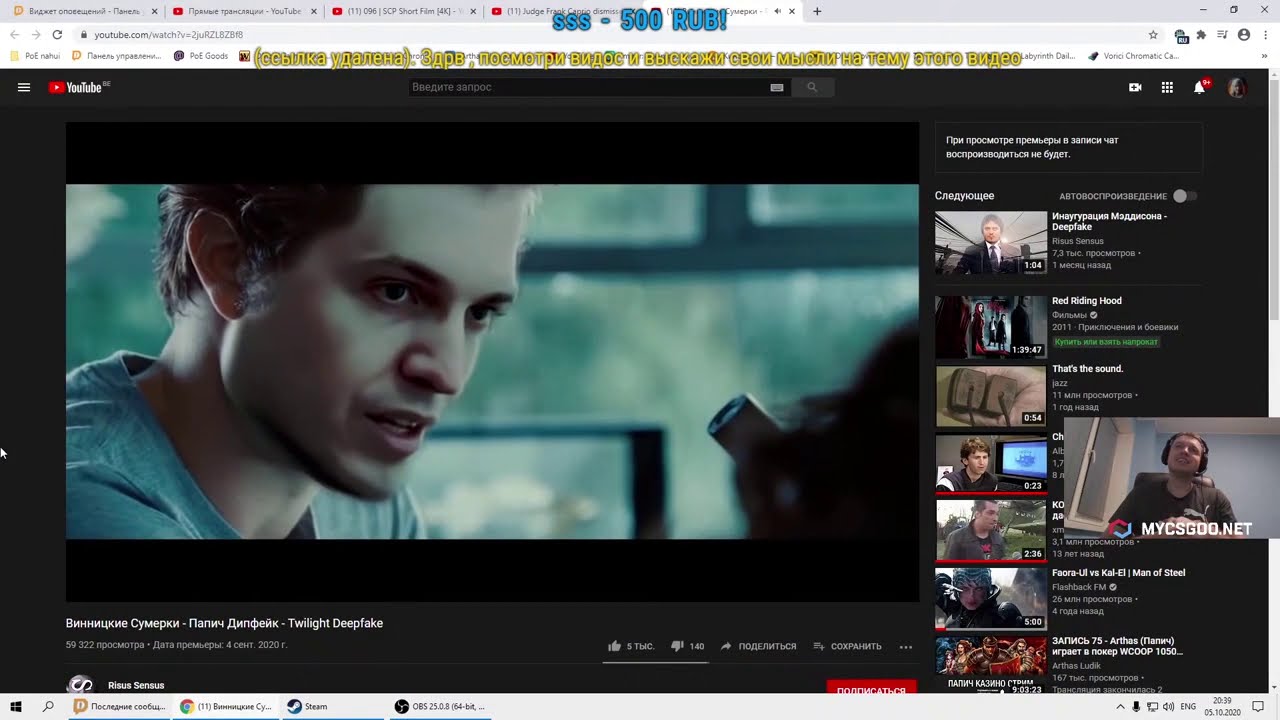Open Chrome three-dot menu
Viewport: 1280px width, 720px height.
pos(1266,34)
